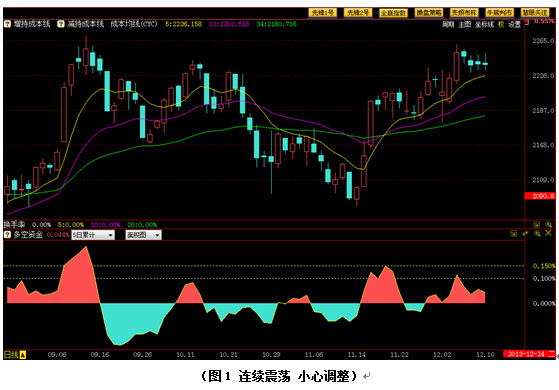Click the 成本均线(CYC) indicator label

134,24
